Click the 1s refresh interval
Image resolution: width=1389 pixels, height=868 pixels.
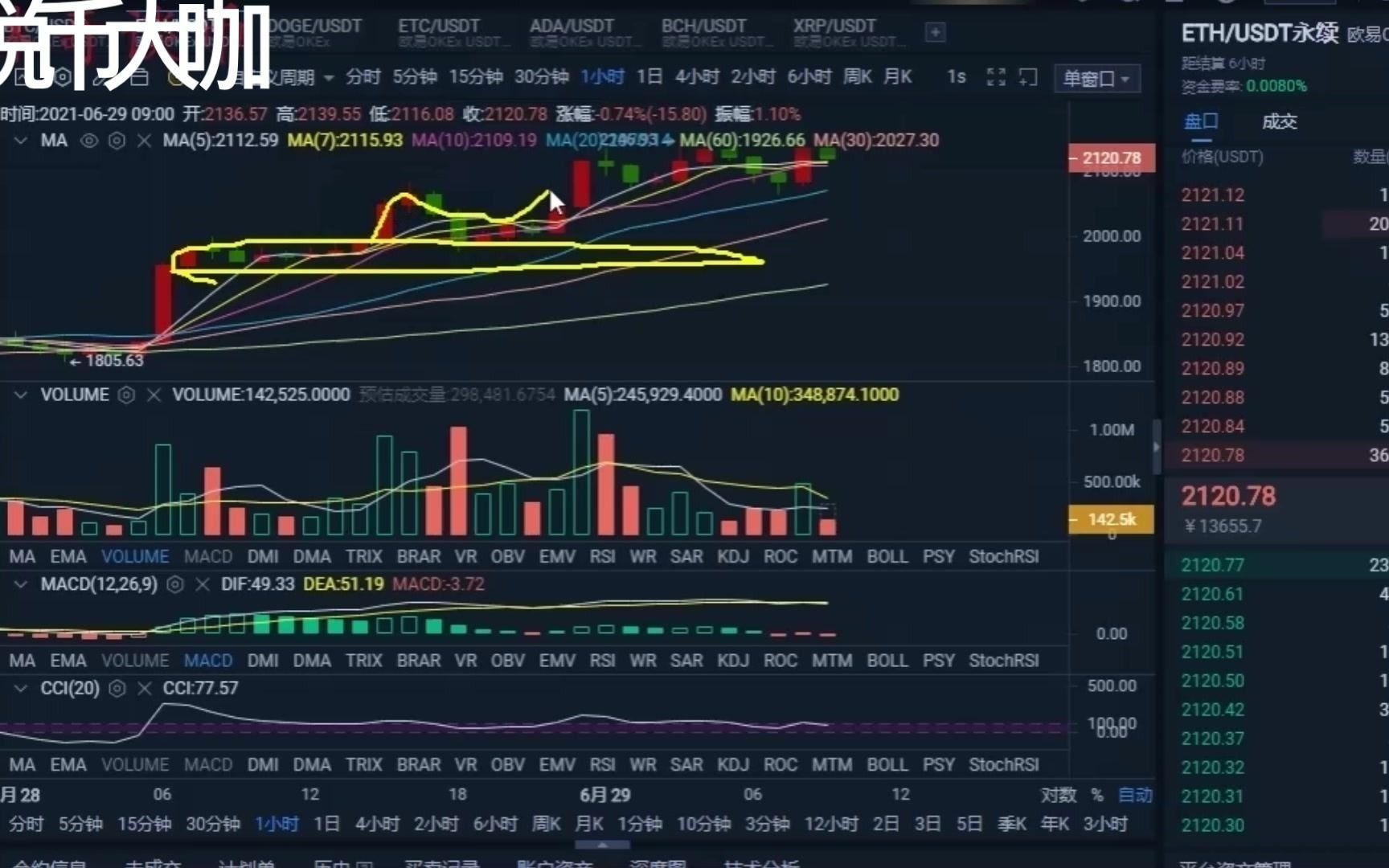click(956, 77)
